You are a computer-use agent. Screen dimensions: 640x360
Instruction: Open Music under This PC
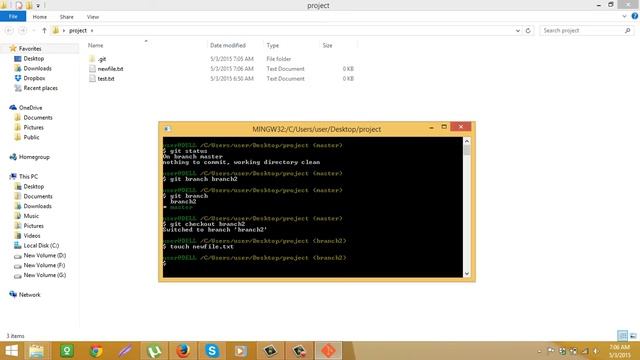coord(31,216)
